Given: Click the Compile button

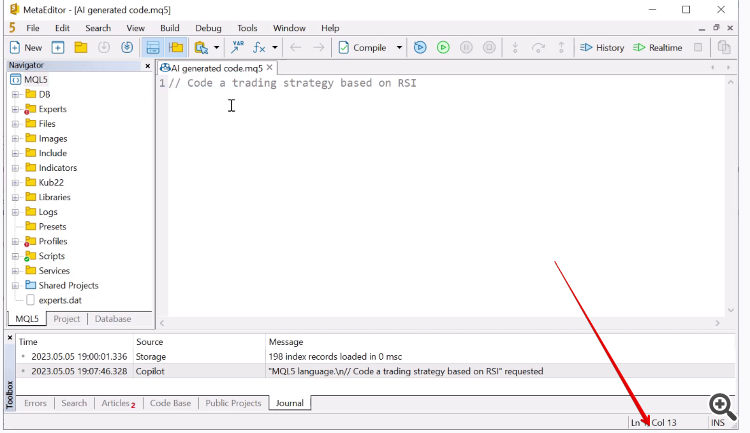Looking at the screenshot, I should [x=362, y=47].
